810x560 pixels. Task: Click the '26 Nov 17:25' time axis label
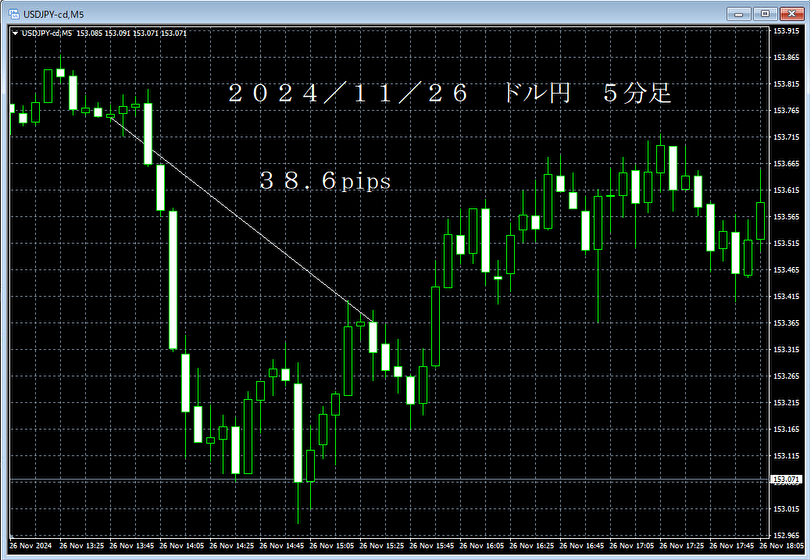pos(682,546)
